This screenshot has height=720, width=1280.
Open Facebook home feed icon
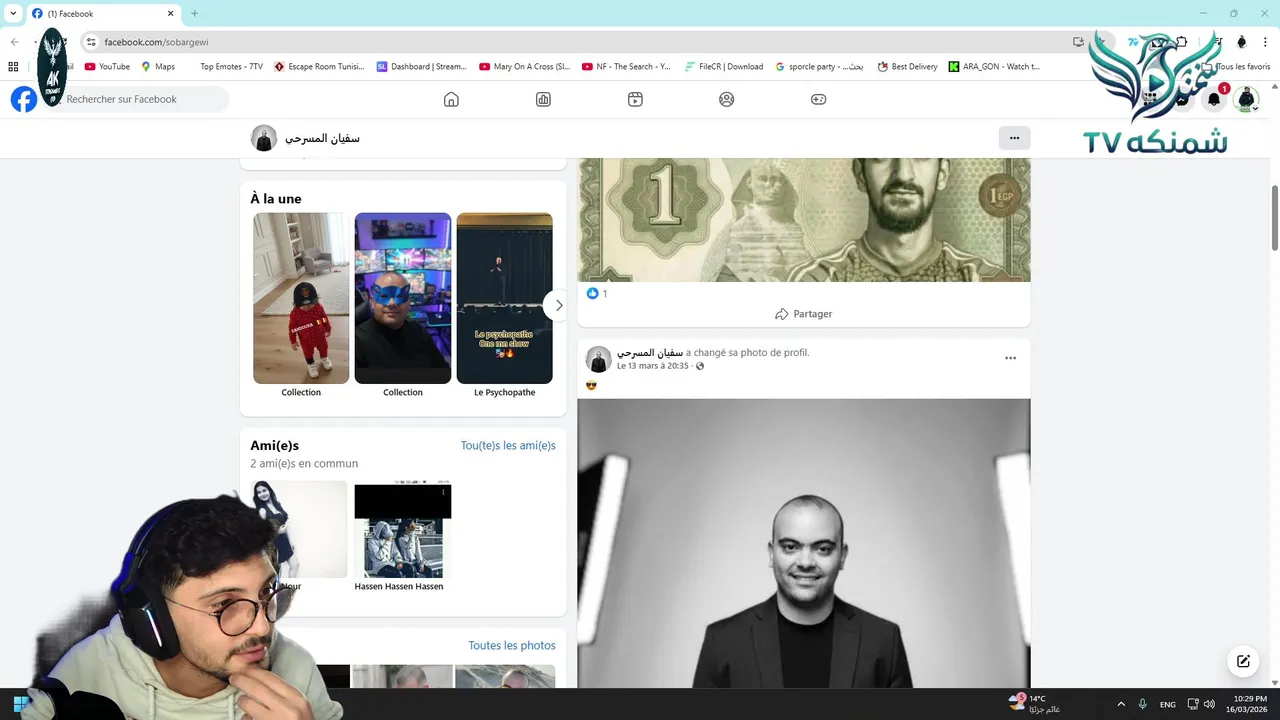(x=451, y=99)
